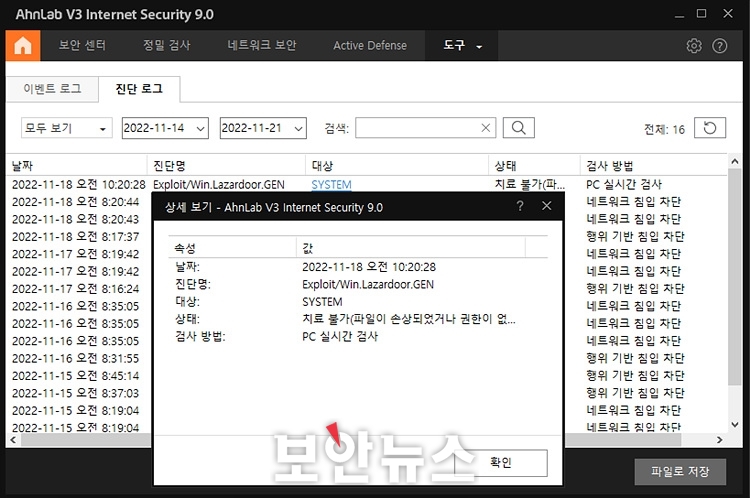Click the 값 column header in dialog
The width and height of the screenshot is (750, 498).
click(x=411, y=248)
